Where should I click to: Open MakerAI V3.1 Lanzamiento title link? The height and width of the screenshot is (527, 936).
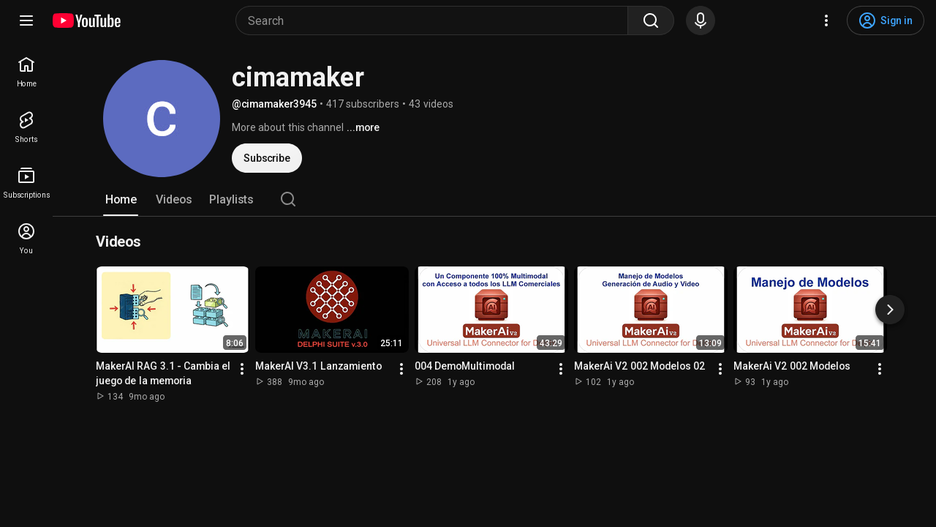[x=318, y=366]
